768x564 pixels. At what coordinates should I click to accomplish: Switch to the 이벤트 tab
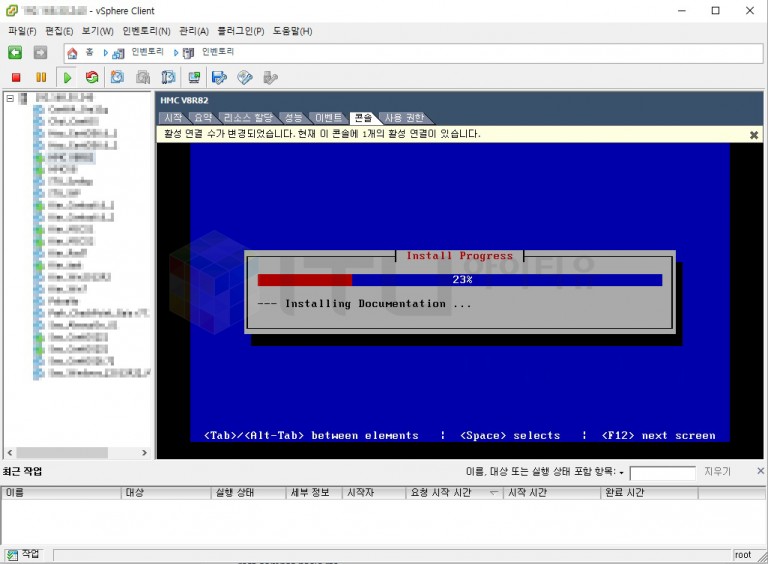click(x=328, y=118)
